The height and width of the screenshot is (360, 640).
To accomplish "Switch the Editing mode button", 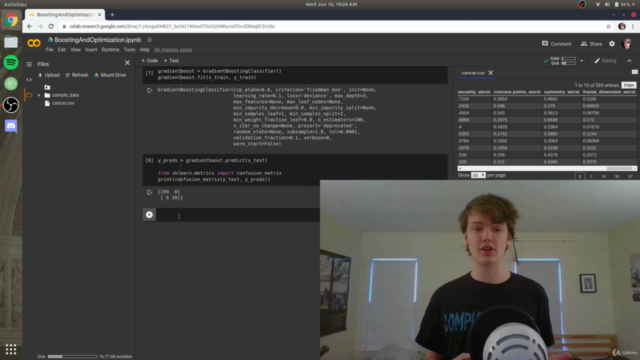I will pyautogui.click(x=605, y=61).
